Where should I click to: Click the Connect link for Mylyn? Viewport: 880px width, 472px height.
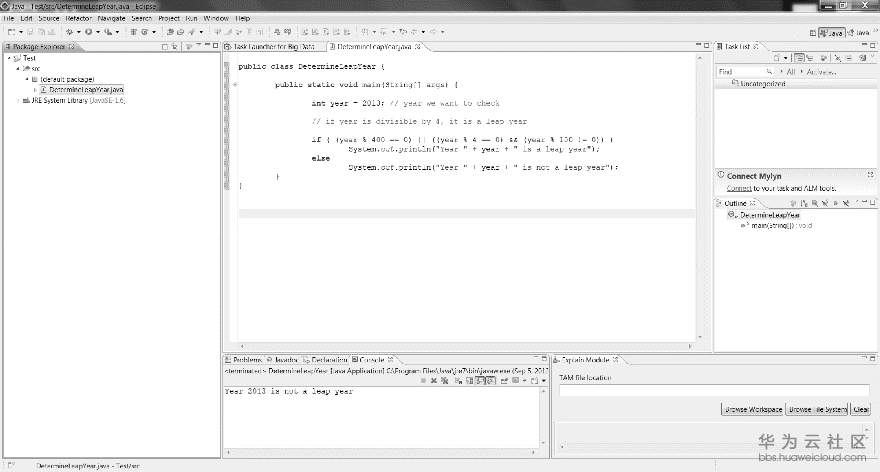point(739,189)
